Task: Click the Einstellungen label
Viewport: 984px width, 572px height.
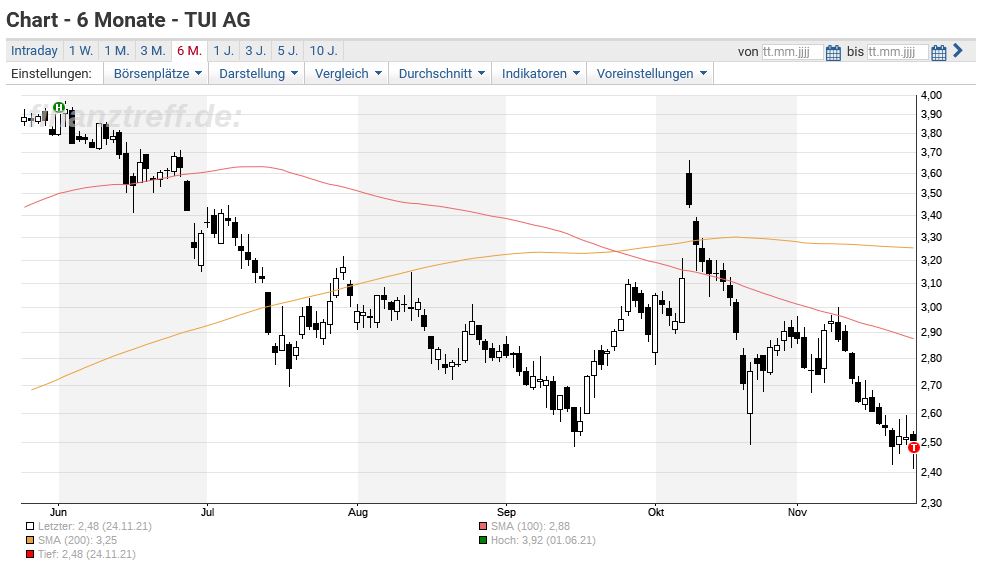Action: tap(51, 73)
